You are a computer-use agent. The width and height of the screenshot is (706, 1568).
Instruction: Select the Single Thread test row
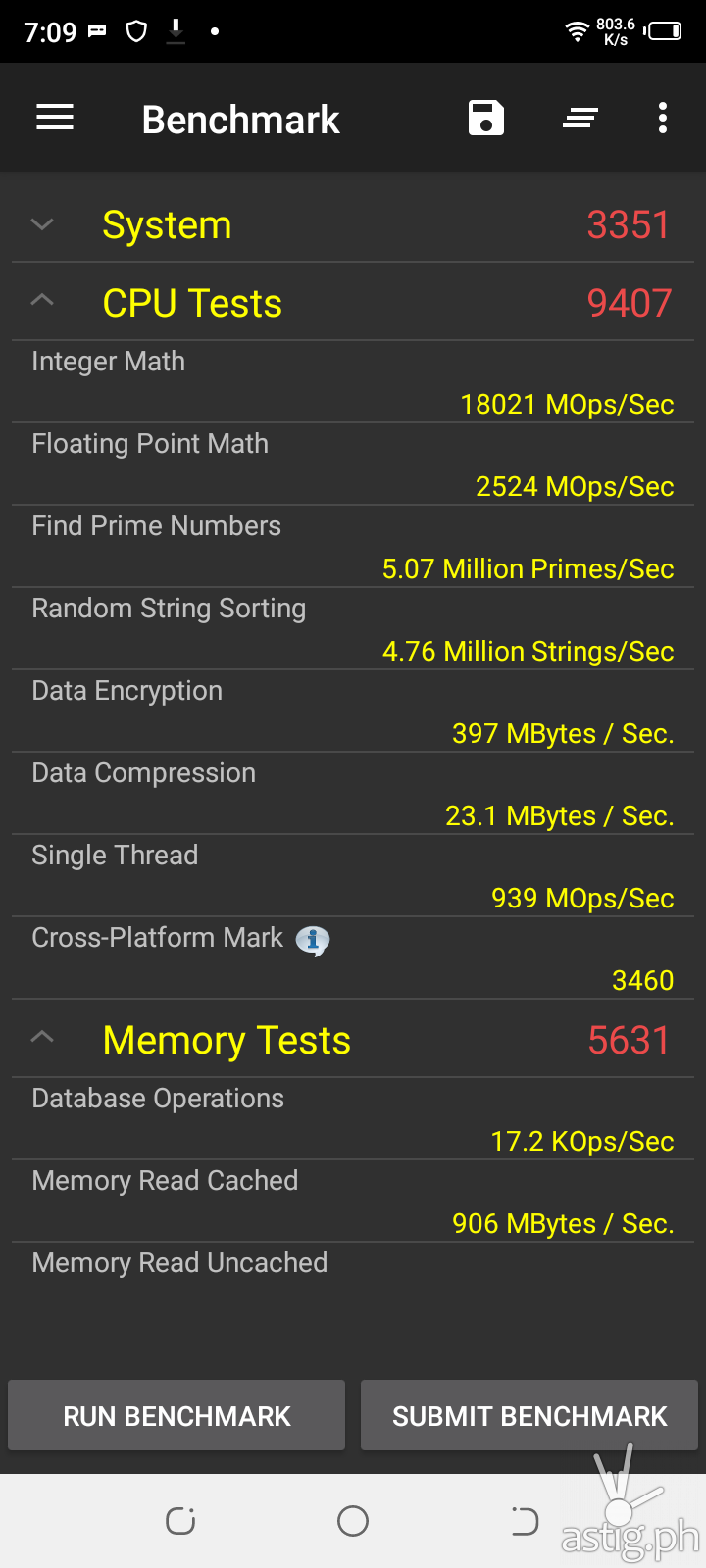pyautogui.click(x=353, y=876)
